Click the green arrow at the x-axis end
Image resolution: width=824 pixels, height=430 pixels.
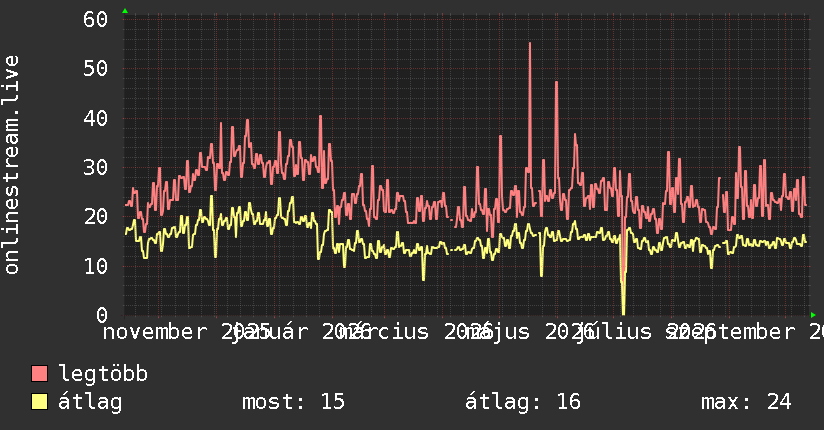[813, 315]
